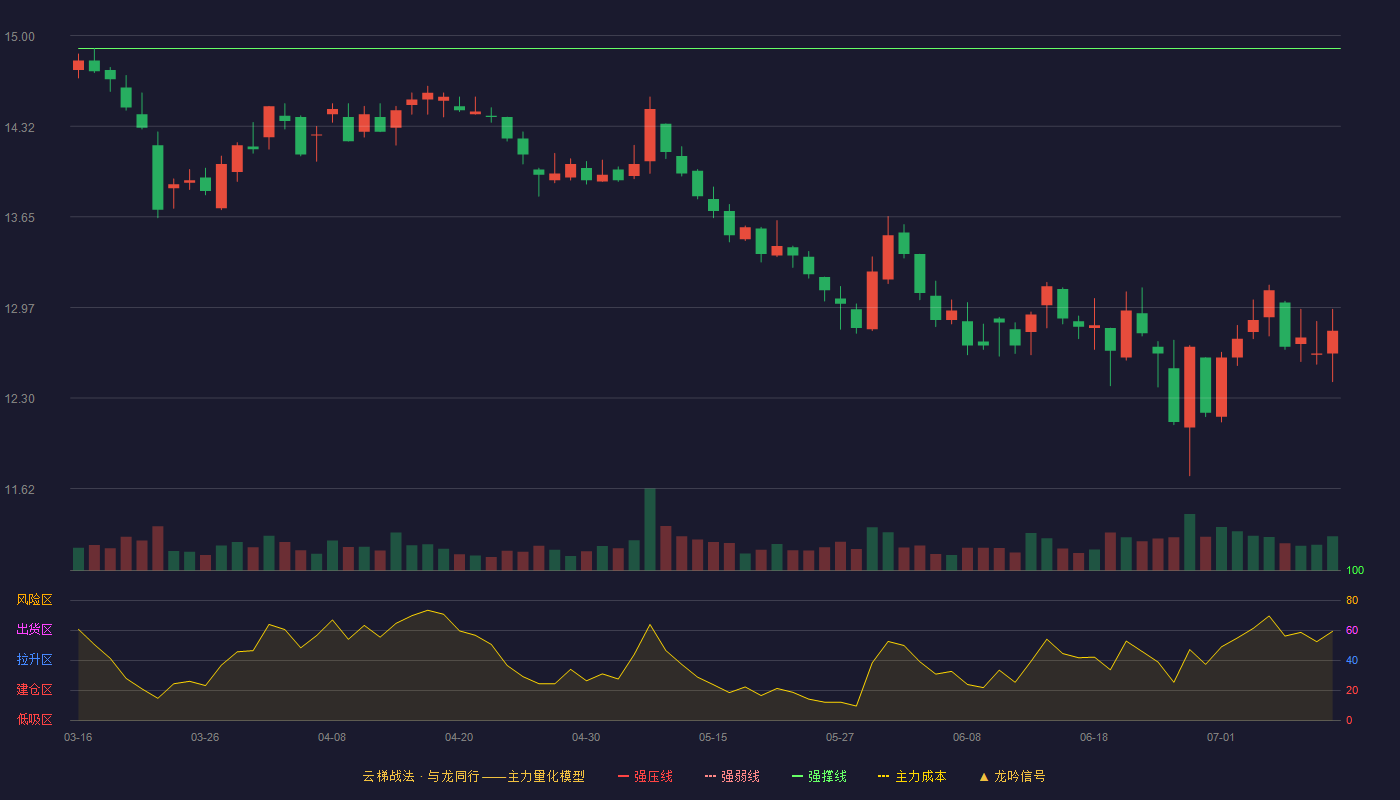Click the pink dashed icon beside 强弱线
The image size is (1400, 800).
pyautogui.click(x=710, y=776)
